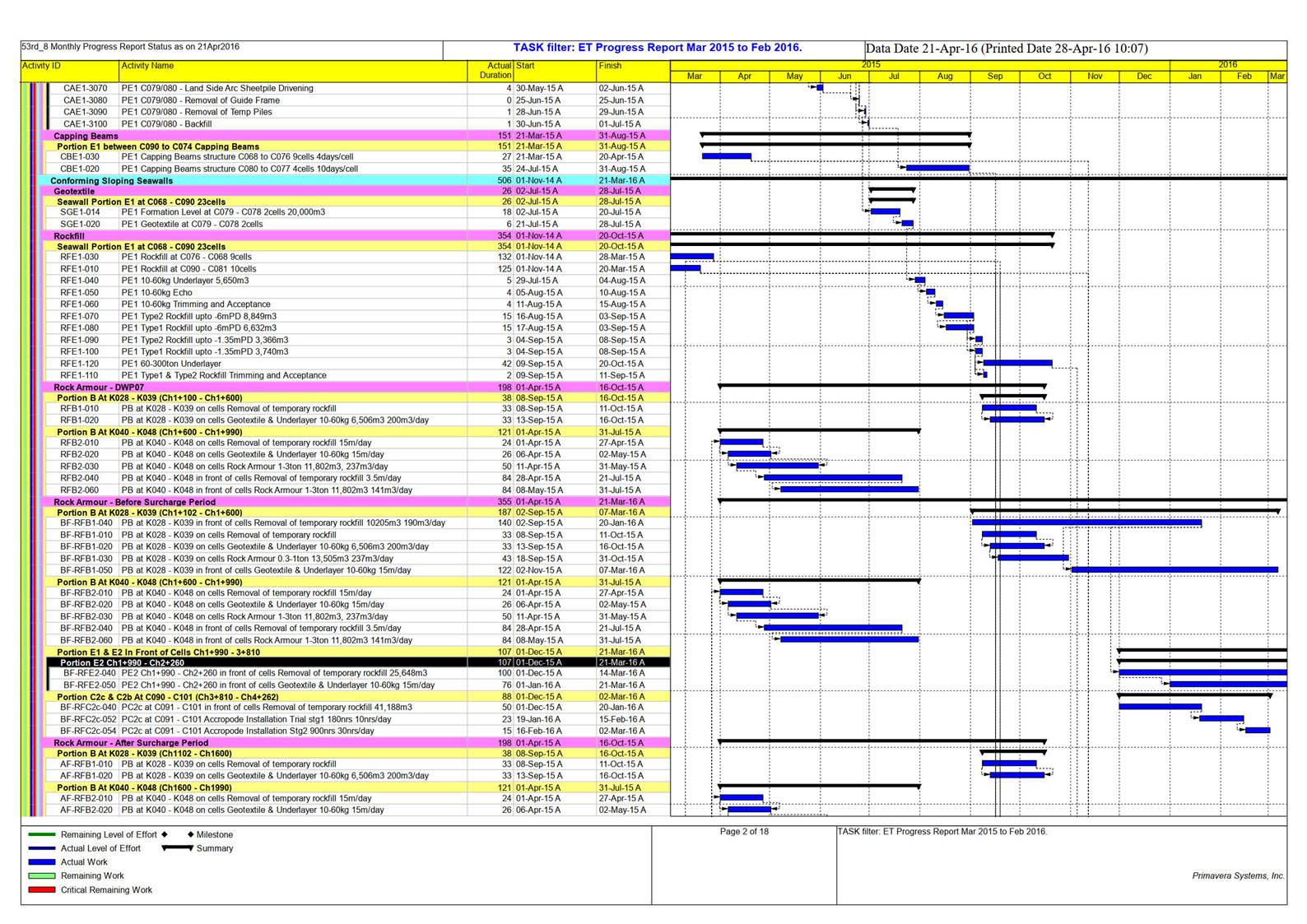Click finish date 07-Mar-16 A of BF-RFB1-050
Image resolution: width=1307 pixels, height=924 pixels.
[621, 570]
